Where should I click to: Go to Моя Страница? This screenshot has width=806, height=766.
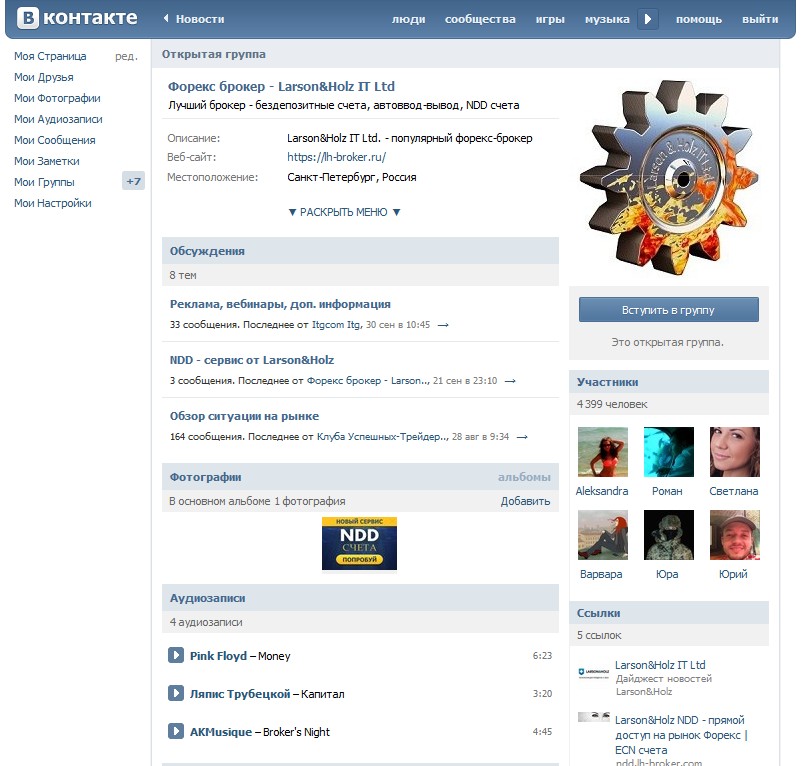[x=50, y=56]
